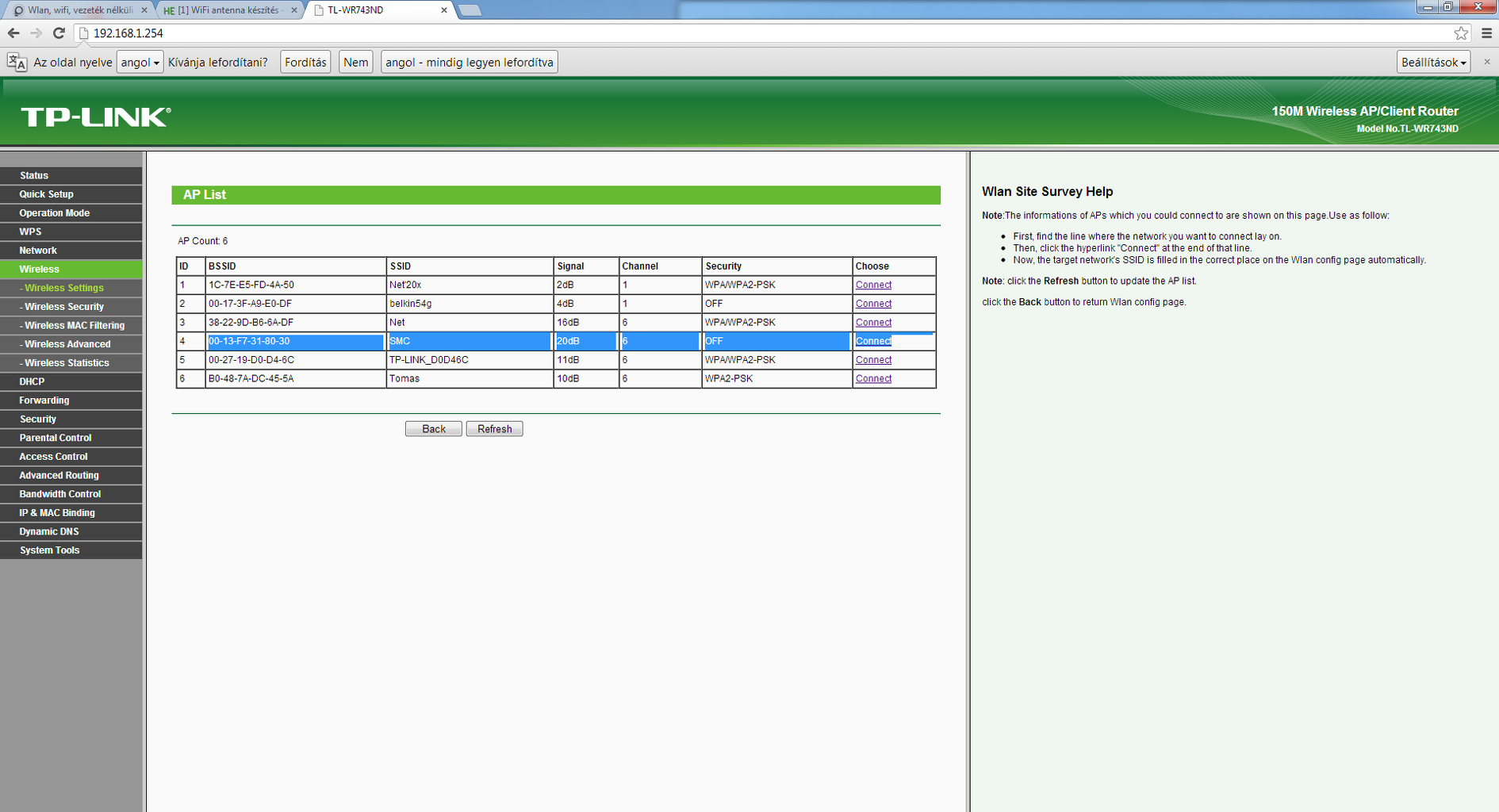Select the Wireless menu item

71,270
